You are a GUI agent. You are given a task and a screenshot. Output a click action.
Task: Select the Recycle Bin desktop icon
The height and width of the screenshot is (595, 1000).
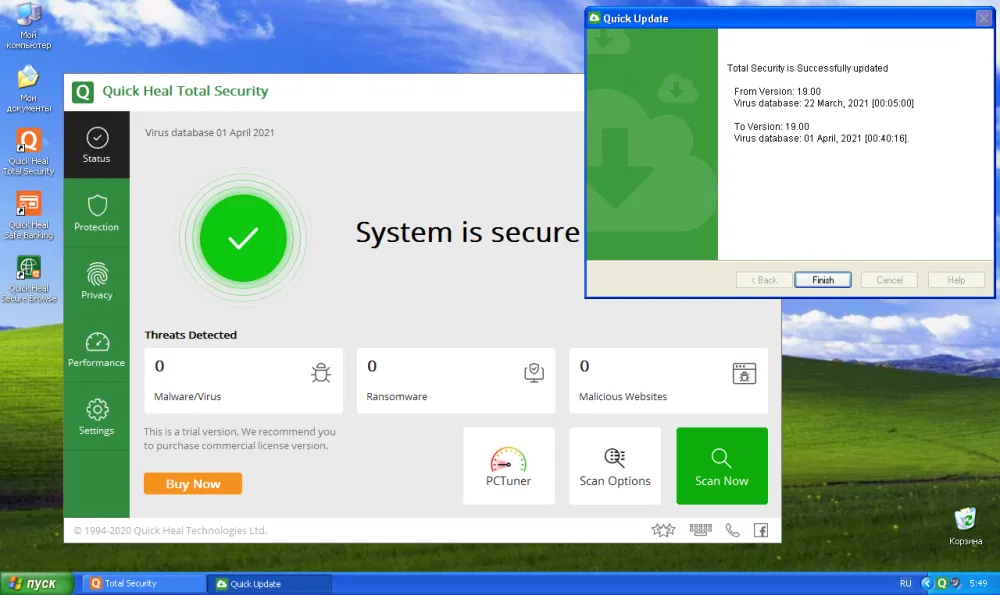(966, 527)
